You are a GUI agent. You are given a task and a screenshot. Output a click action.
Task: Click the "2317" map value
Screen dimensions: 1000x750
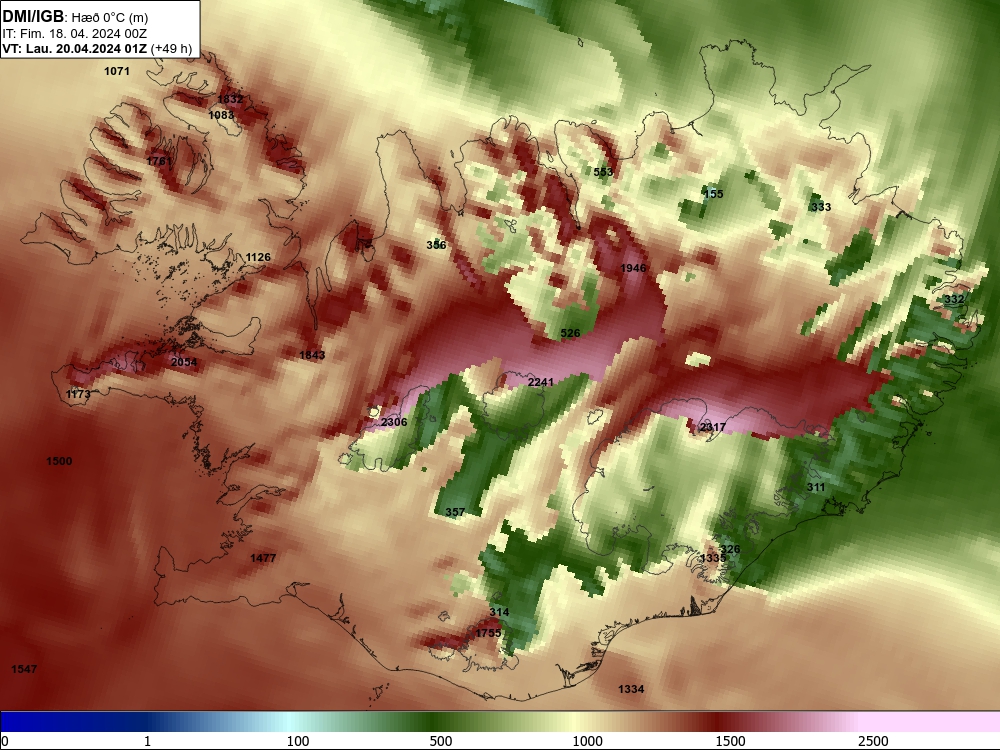[712, 427]
